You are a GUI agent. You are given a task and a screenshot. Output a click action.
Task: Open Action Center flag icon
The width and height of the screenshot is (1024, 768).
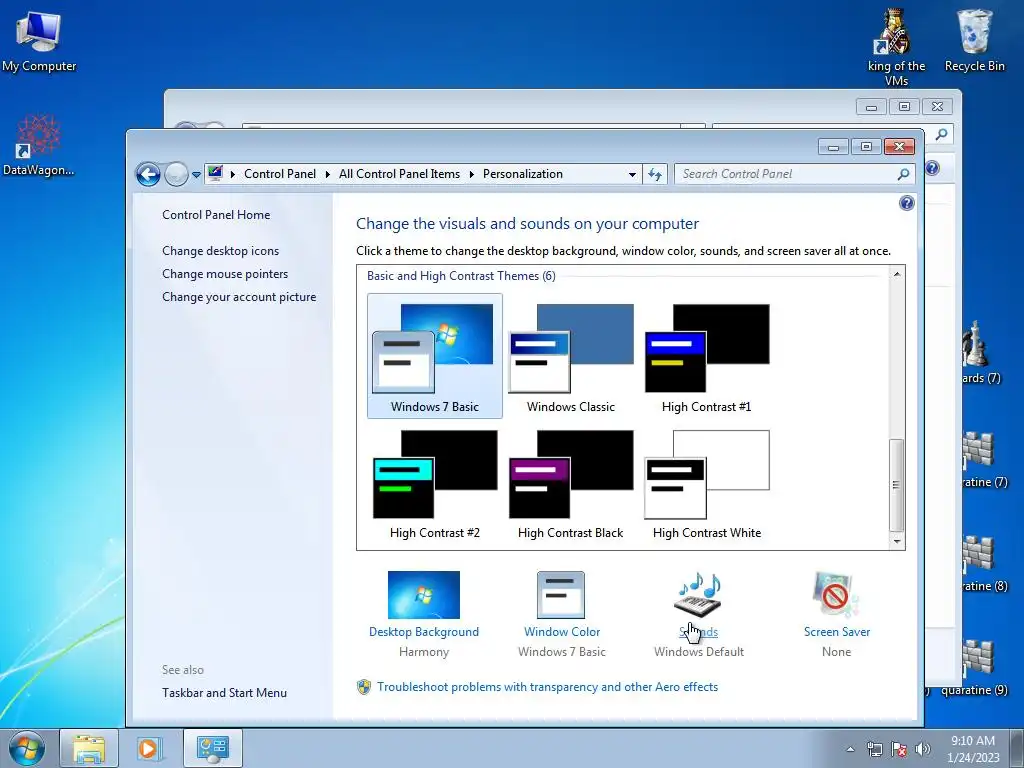click(x=899, y=749)
